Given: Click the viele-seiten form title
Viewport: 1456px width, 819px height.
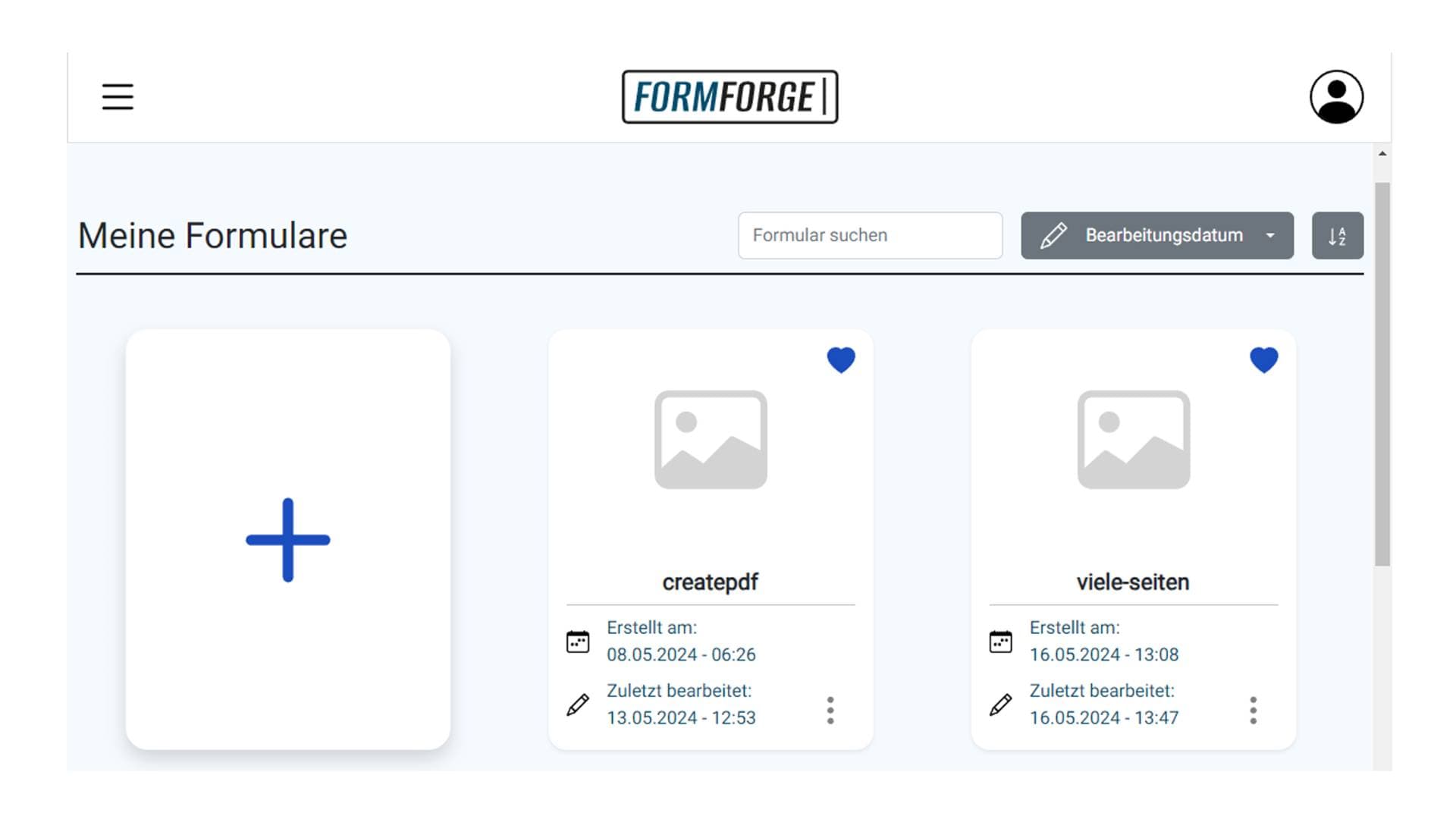Looking at the screenshot, I should tap(1133, 582).
